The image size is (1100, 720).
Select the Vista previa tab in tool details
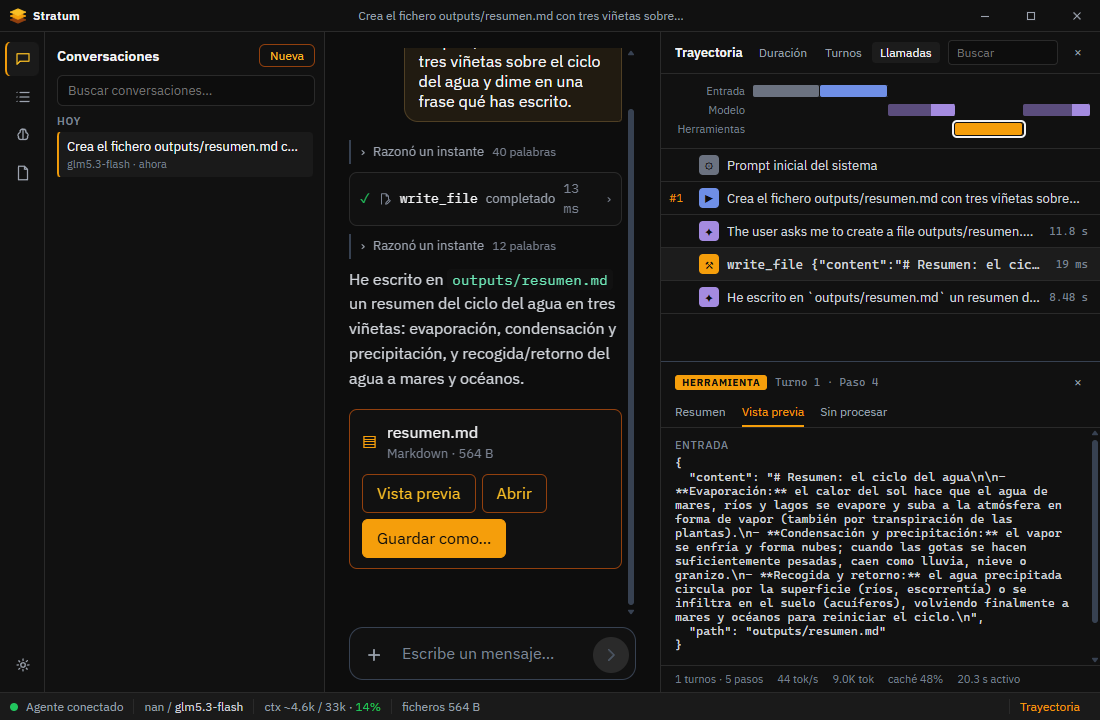point(773,412)
